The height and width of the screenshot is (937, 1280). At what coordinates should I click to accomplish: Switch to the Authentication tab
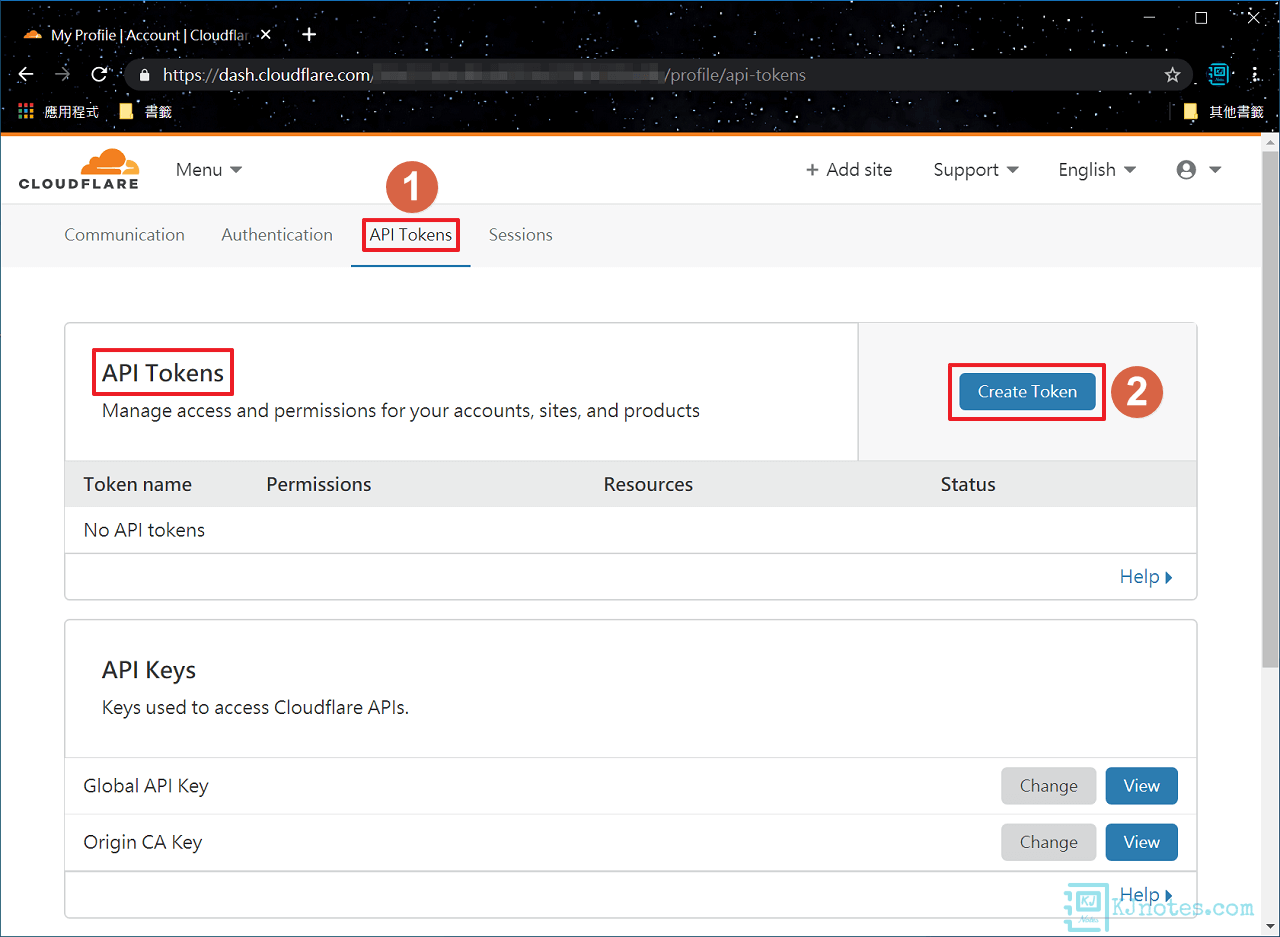coord(277,235)
